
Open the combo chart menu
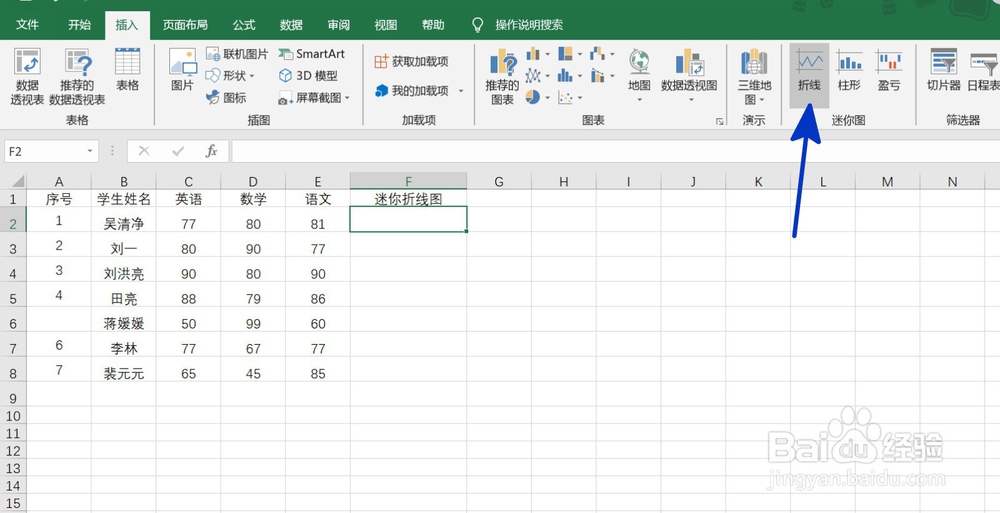(x=602, y=76)
